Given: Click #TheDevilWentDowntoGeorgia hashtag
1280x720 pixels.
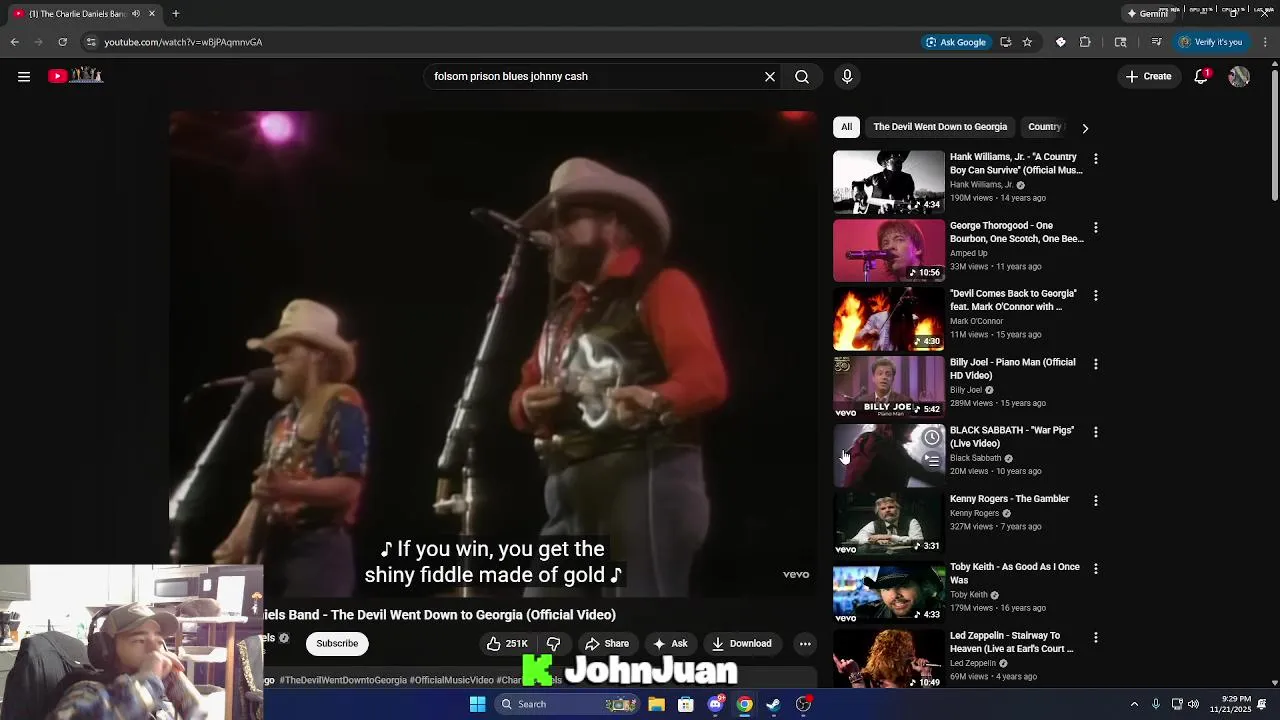Looking at the screenshot, I should [x=343, y=680].
